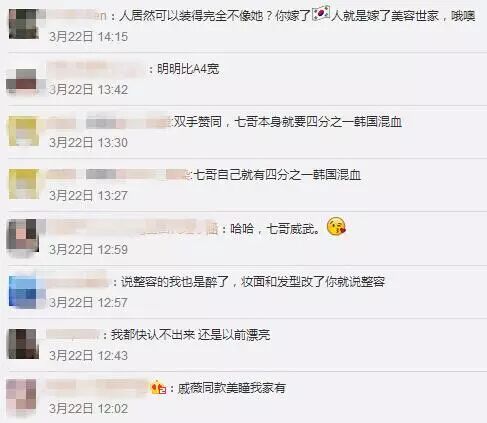Click the blue avatar beside 12:57 comment

click(23, 291)
